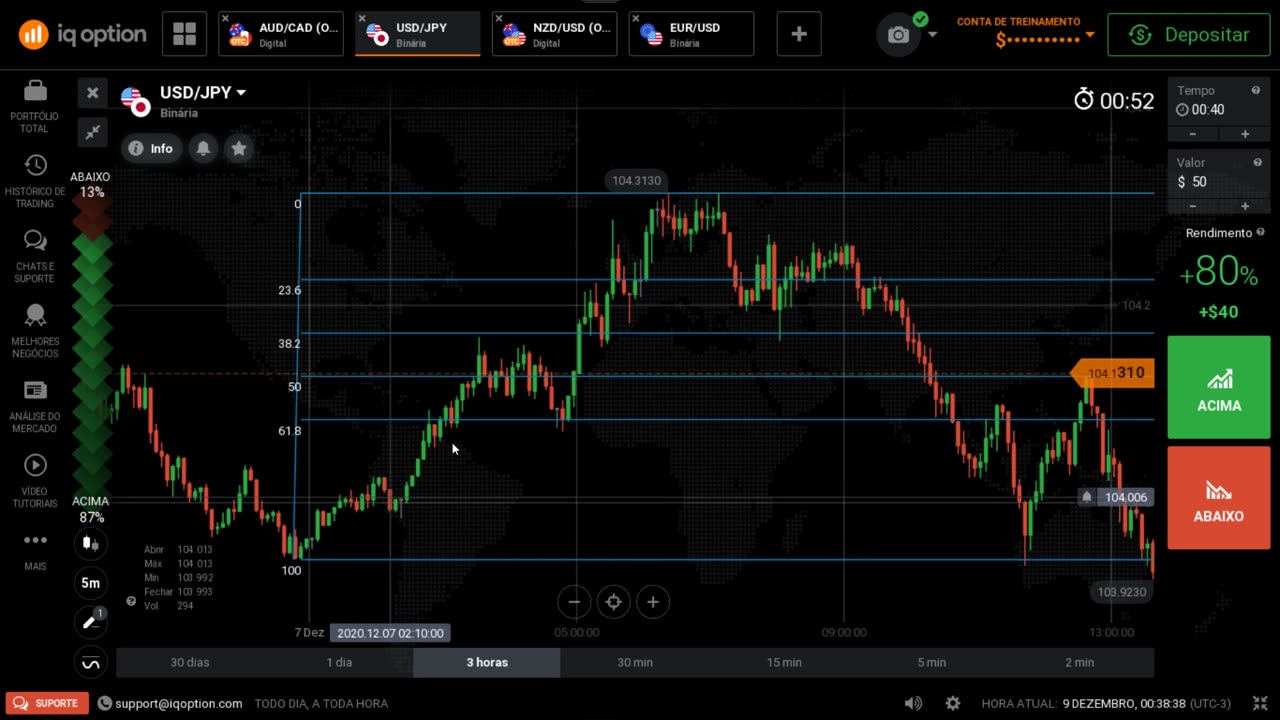Image resolution: width=1280 pixels, height=720 pixels.
Task: Set a price alert bell icon
Action: tap(203, 148)
